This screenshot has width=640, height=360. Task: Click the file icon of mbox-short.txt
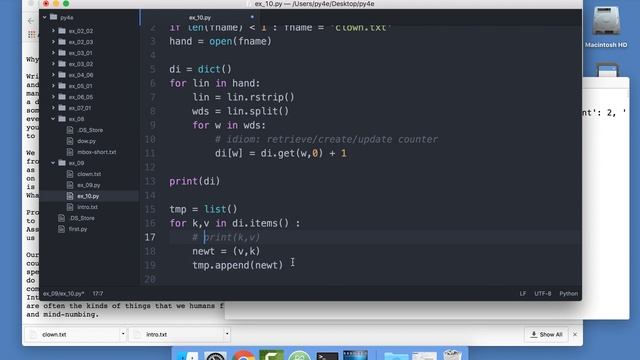tap(70, 152)
